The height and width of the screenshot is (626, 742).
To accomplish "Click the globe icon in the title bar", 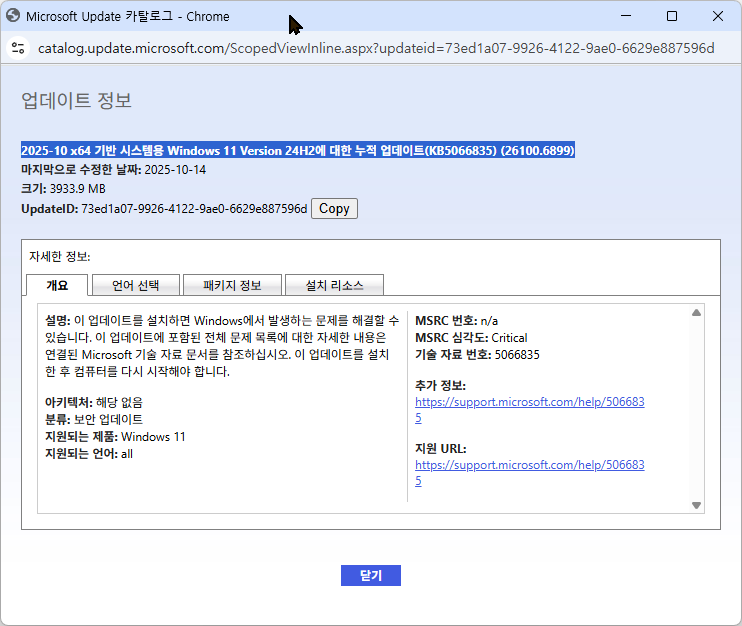I will coord(13,16).
